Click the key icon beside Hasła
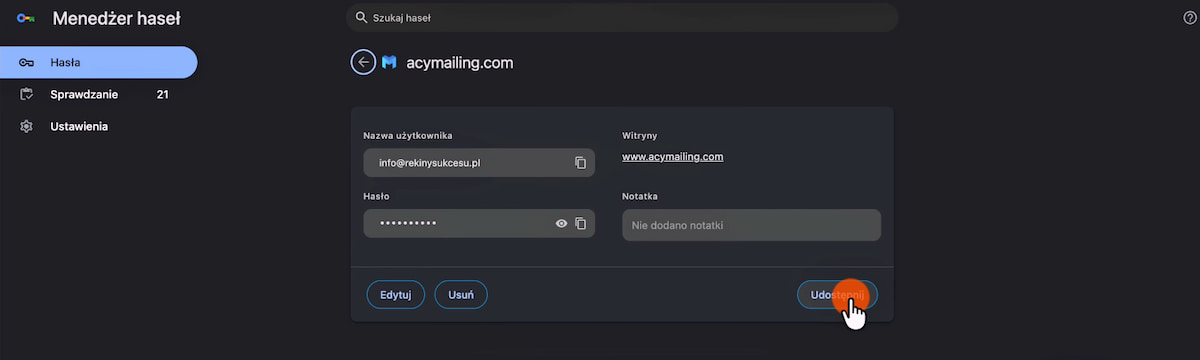1200x360 pixels. click(27, 62)
